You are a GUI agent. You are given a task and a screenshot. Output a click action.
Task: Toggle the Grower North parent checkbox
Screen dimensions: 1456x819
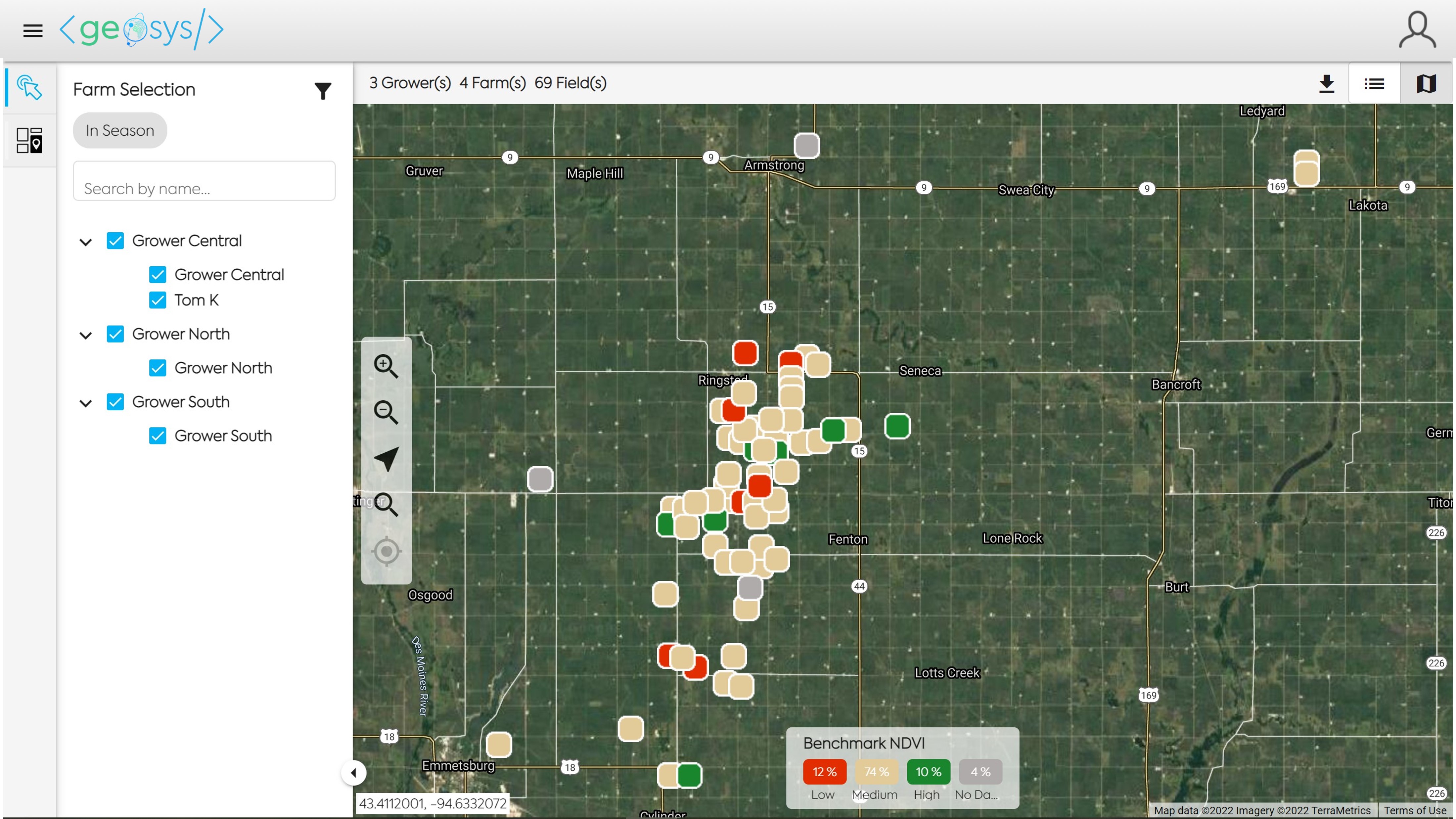(115, 334)
